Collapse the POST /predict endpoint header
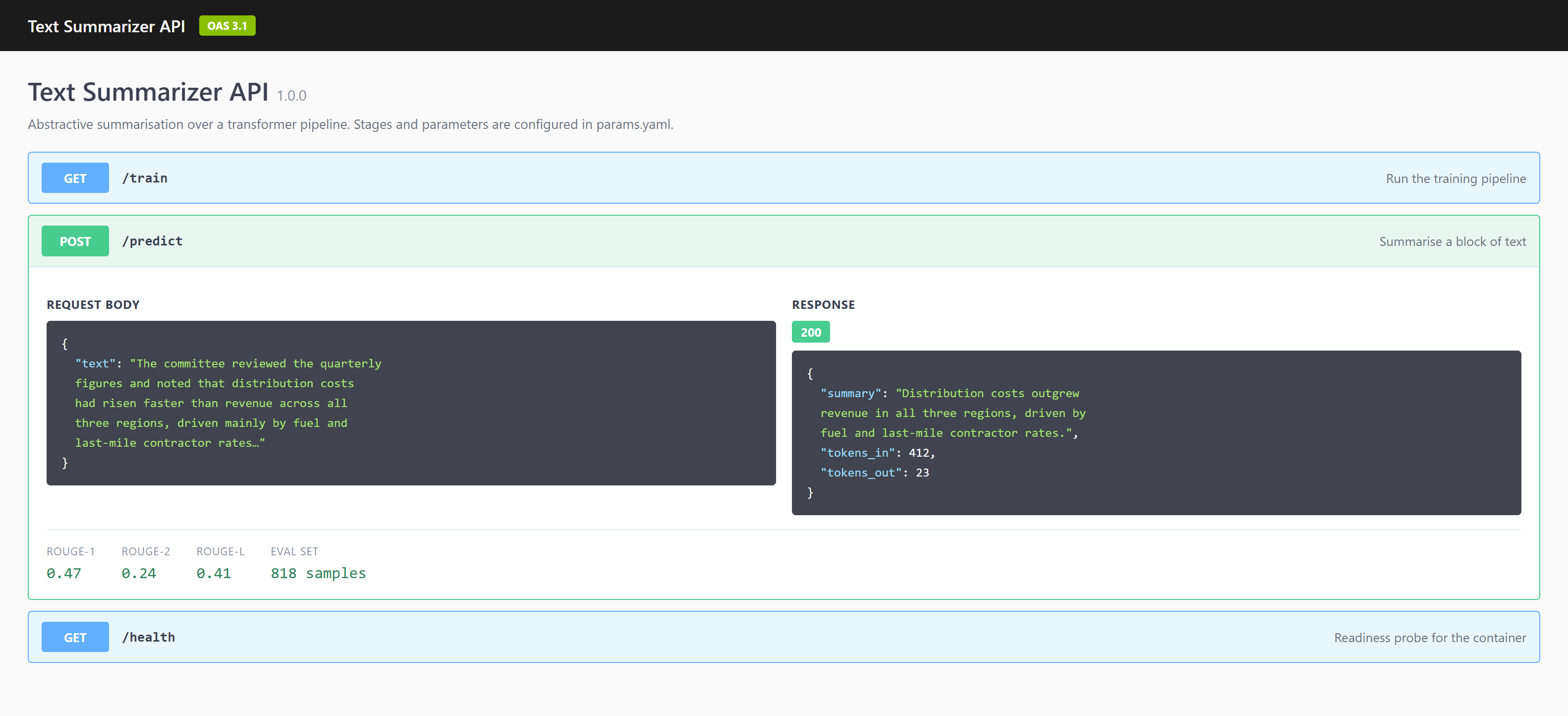Viewport: 1568px width, 716px height. pyautogui.click(x=784, y=241)
